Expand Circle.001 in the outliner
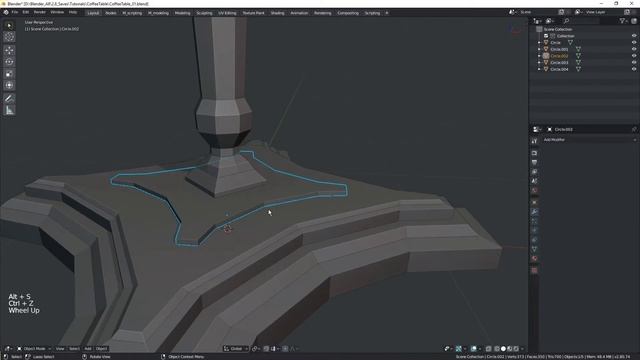Screen dimensions: 640x360 [539, 49]
